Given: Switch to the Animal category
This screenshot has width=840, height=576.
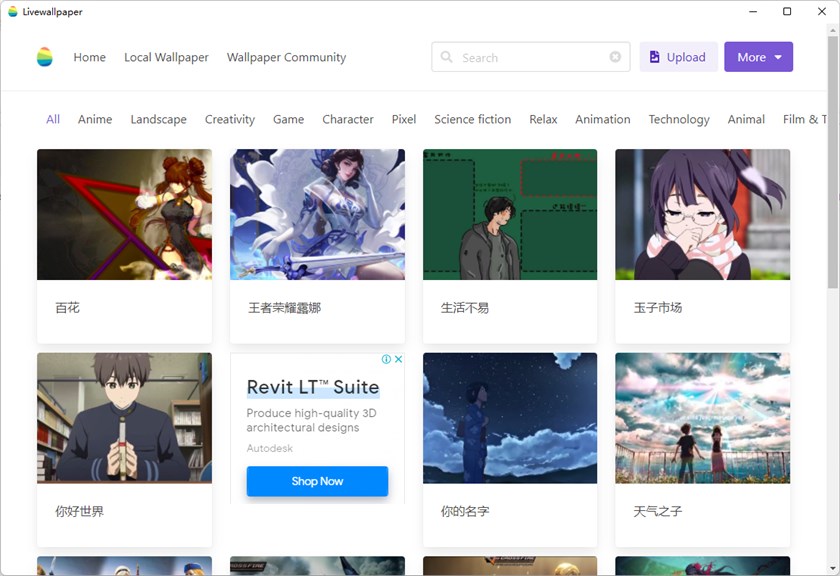Looking at the screenshot, I should [746, 119].
